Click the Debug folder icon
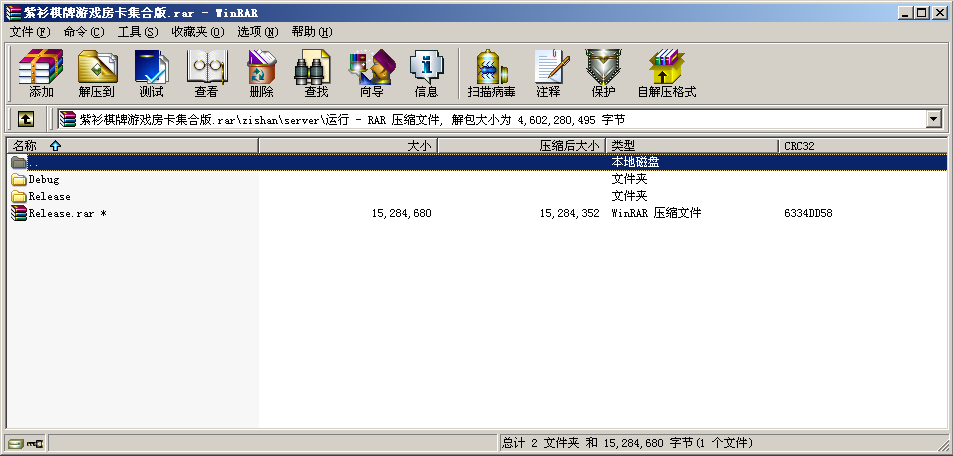The image size is (953, 456). point(19,179)
